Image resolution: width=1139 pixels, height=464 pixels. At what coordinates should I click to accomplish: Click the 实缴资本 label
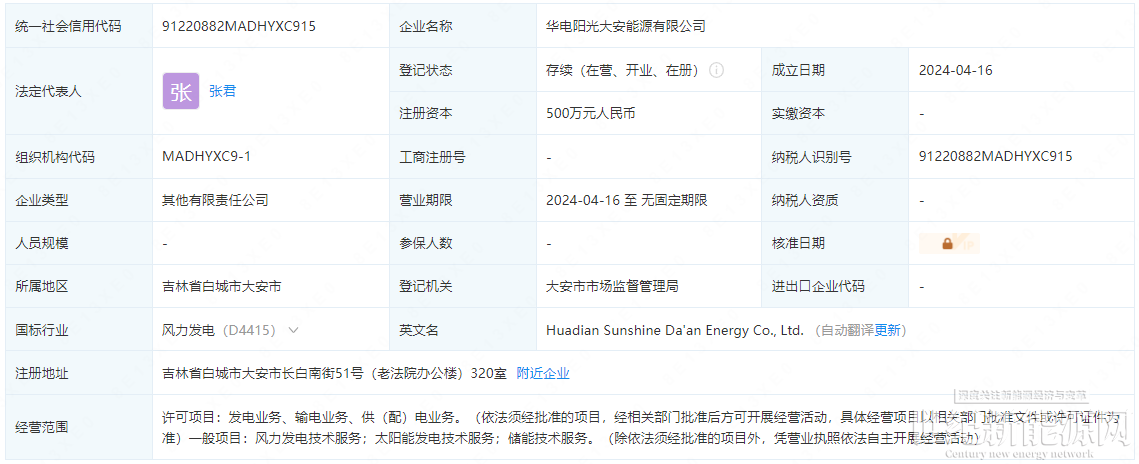pos(798,114)
